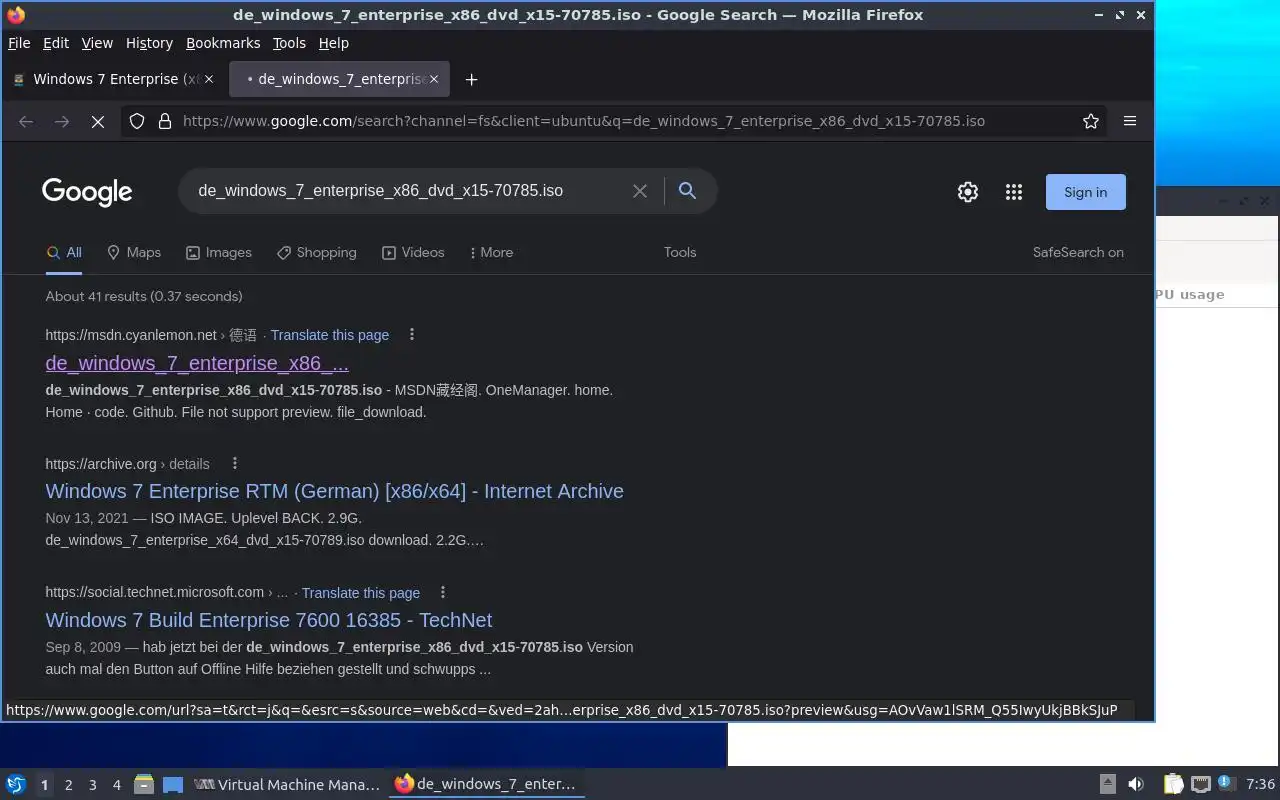Switch to workspace 3 in taskbar
Viewport: 1280px width, 800px height.
tap(92, 785)
